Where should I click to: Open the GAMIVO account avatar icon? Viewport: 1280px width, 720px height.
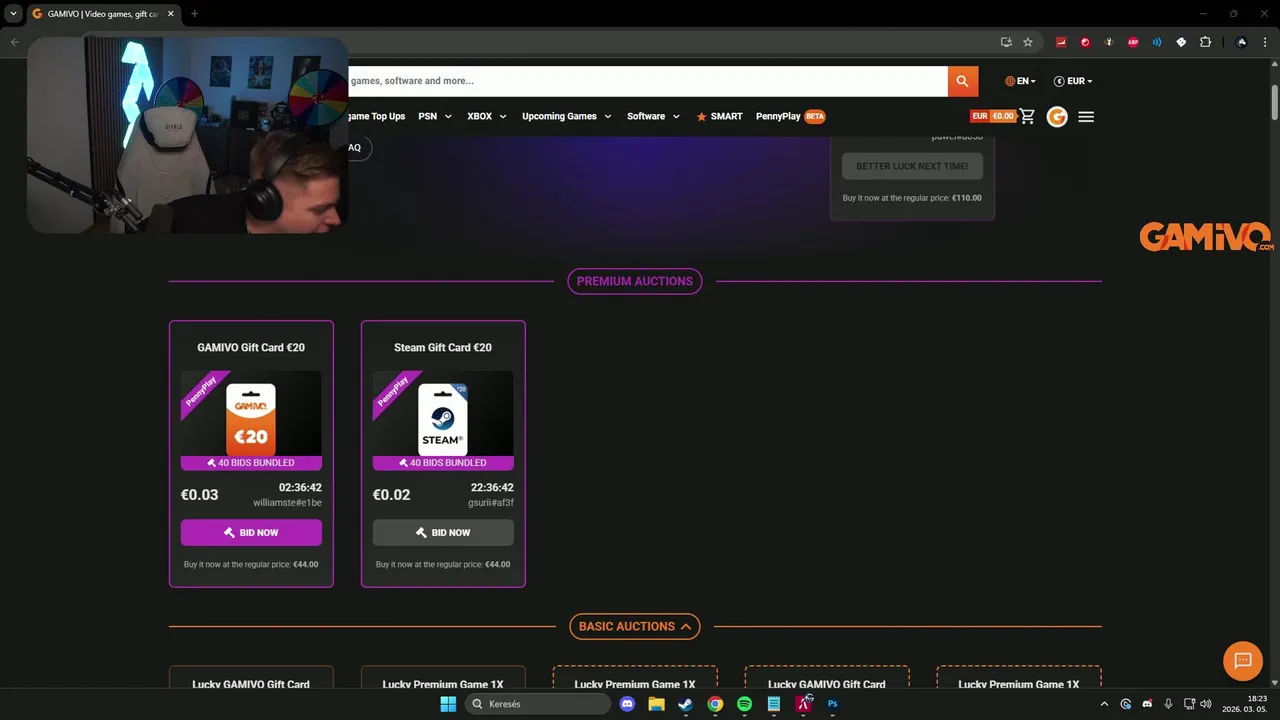[x=1057, y=117]
